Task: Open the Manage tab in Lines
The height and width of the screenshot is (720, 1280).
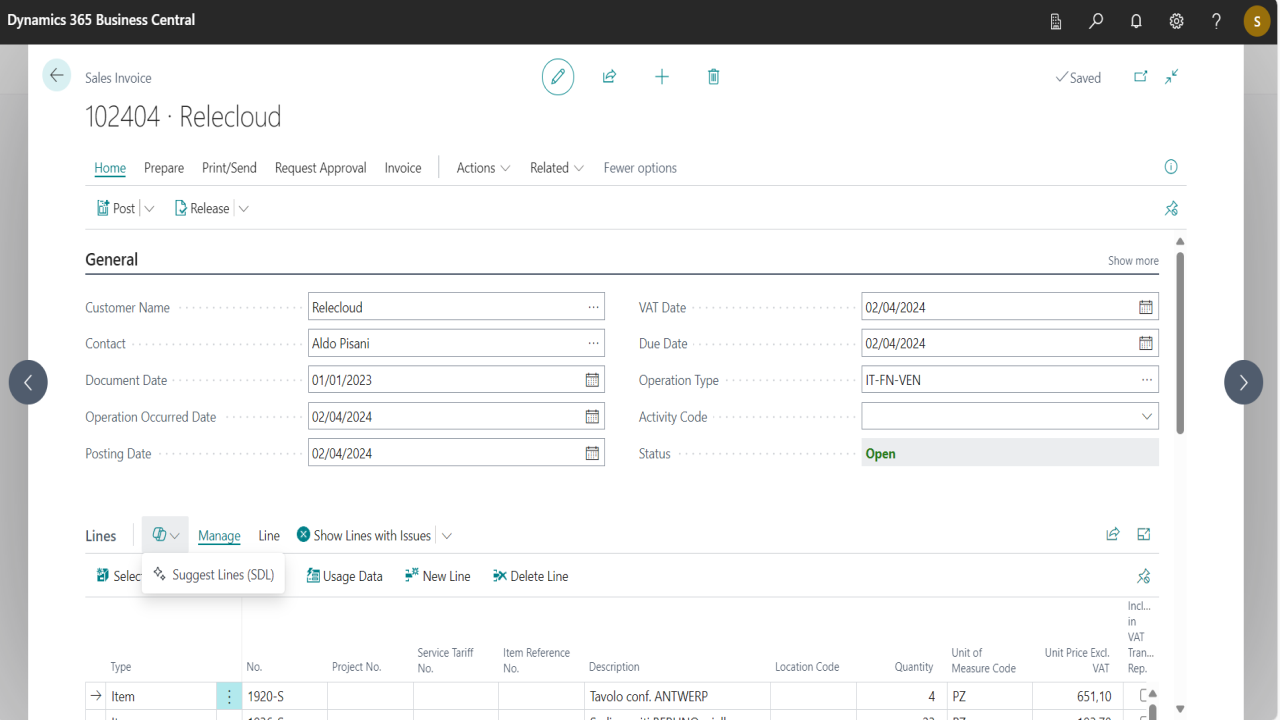Action: pyautogui.click(x=219, y=536)
